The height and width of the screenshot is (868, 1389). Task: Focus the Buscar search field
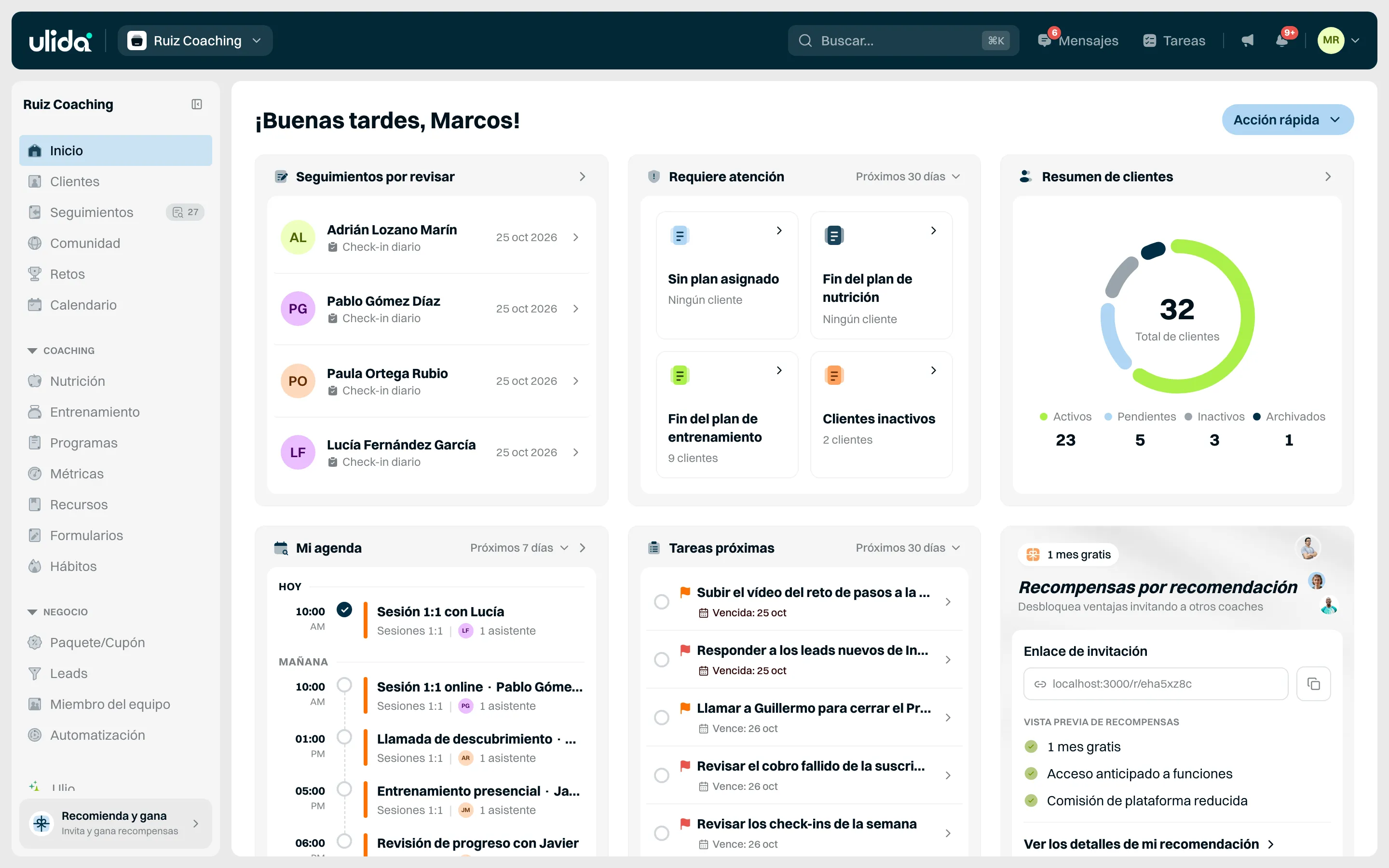(903, 41)
